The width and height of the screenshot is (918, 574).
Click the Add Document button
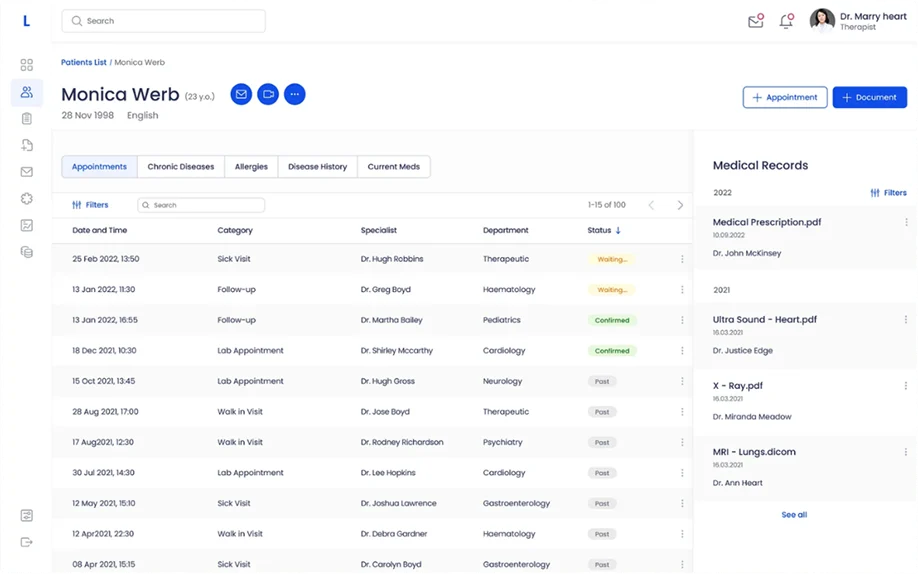(x=869, y=97)
